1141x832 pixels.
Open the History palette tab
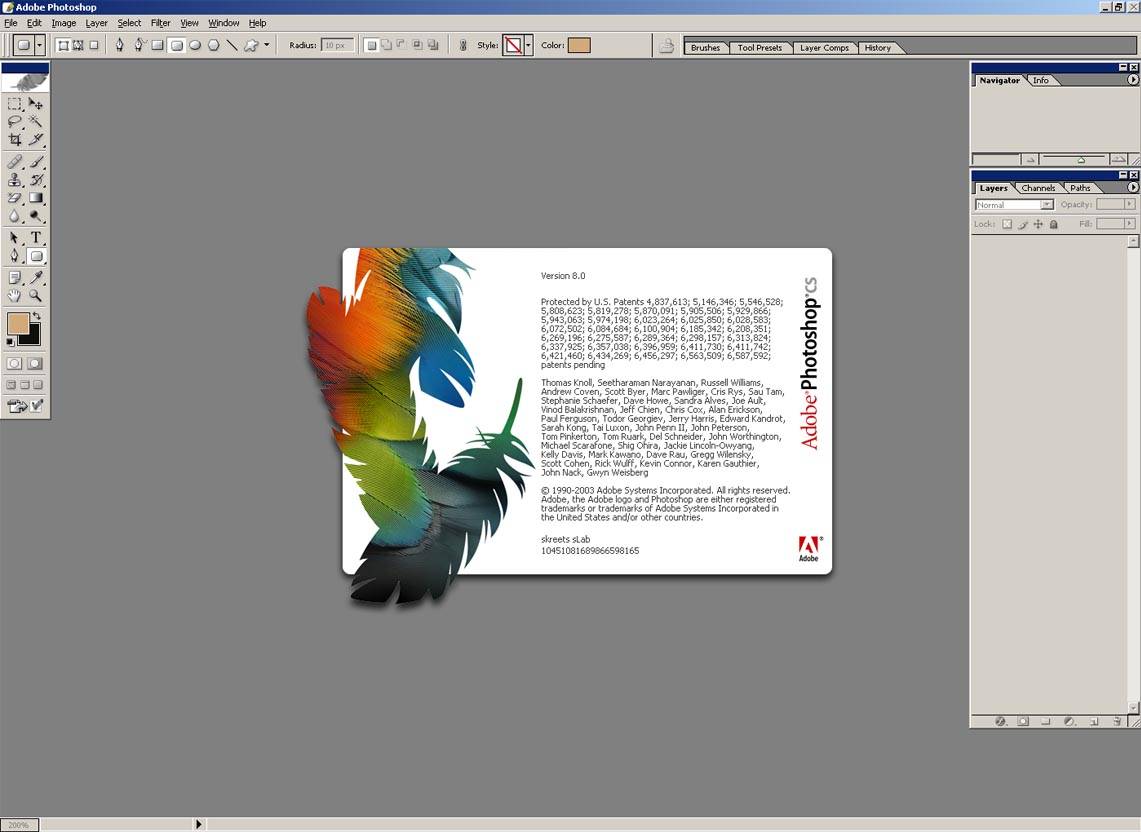[878, 47]
